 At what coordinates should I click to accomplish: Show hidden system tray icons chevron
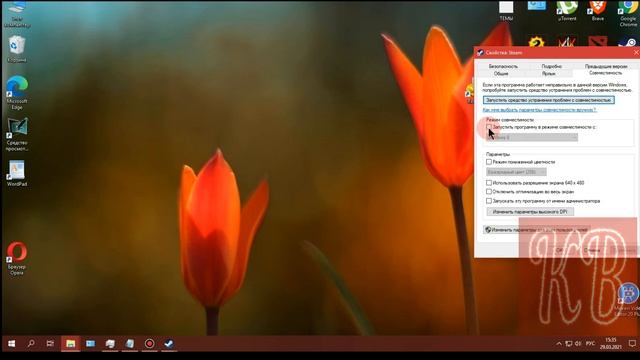point(559,344)
